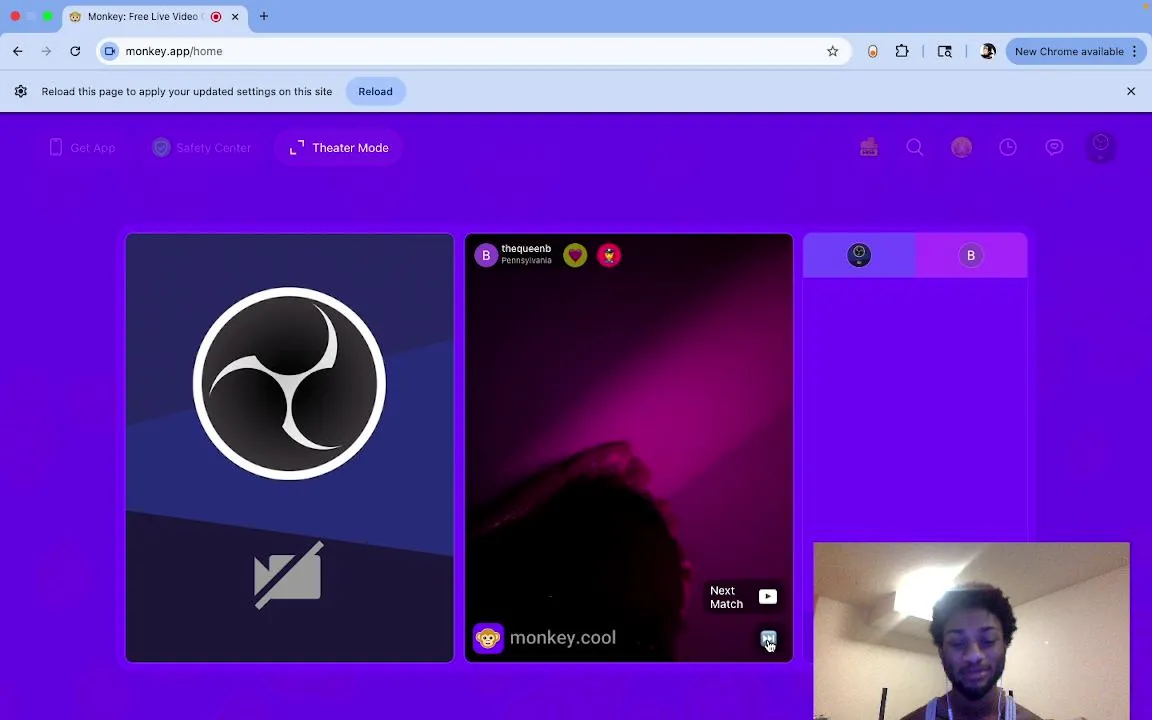Image resolution: width=1152 pixels, height=720 pixels.
Task: Reload the monkey.app page
Action: [75, 51]
